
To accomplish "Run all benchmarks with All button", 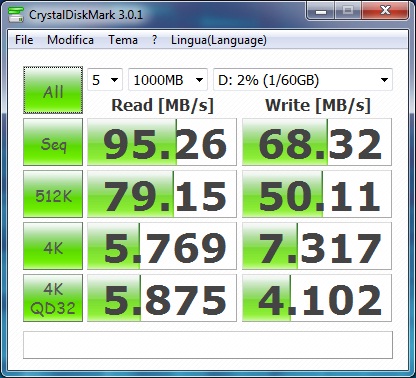I will (53, 90).
